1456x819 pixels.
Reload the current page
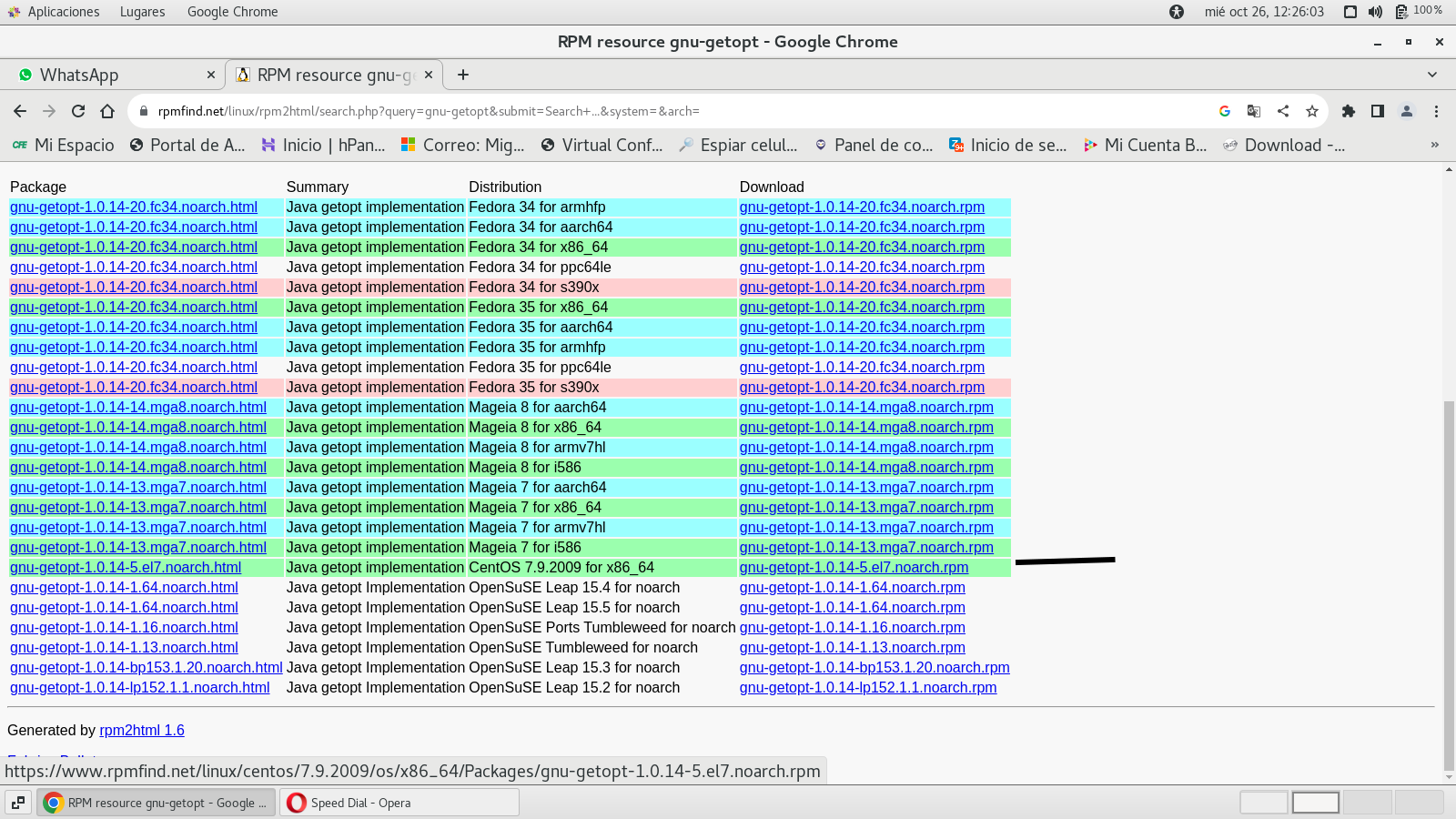coord(78,111)
